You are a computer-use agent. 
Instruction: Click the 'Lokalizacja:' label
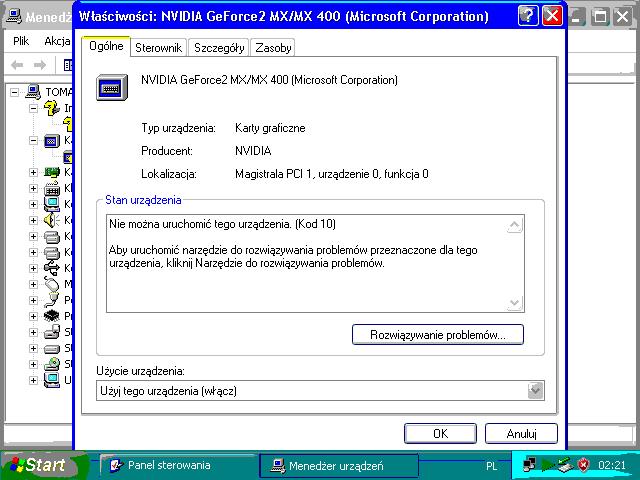[169, 174]
